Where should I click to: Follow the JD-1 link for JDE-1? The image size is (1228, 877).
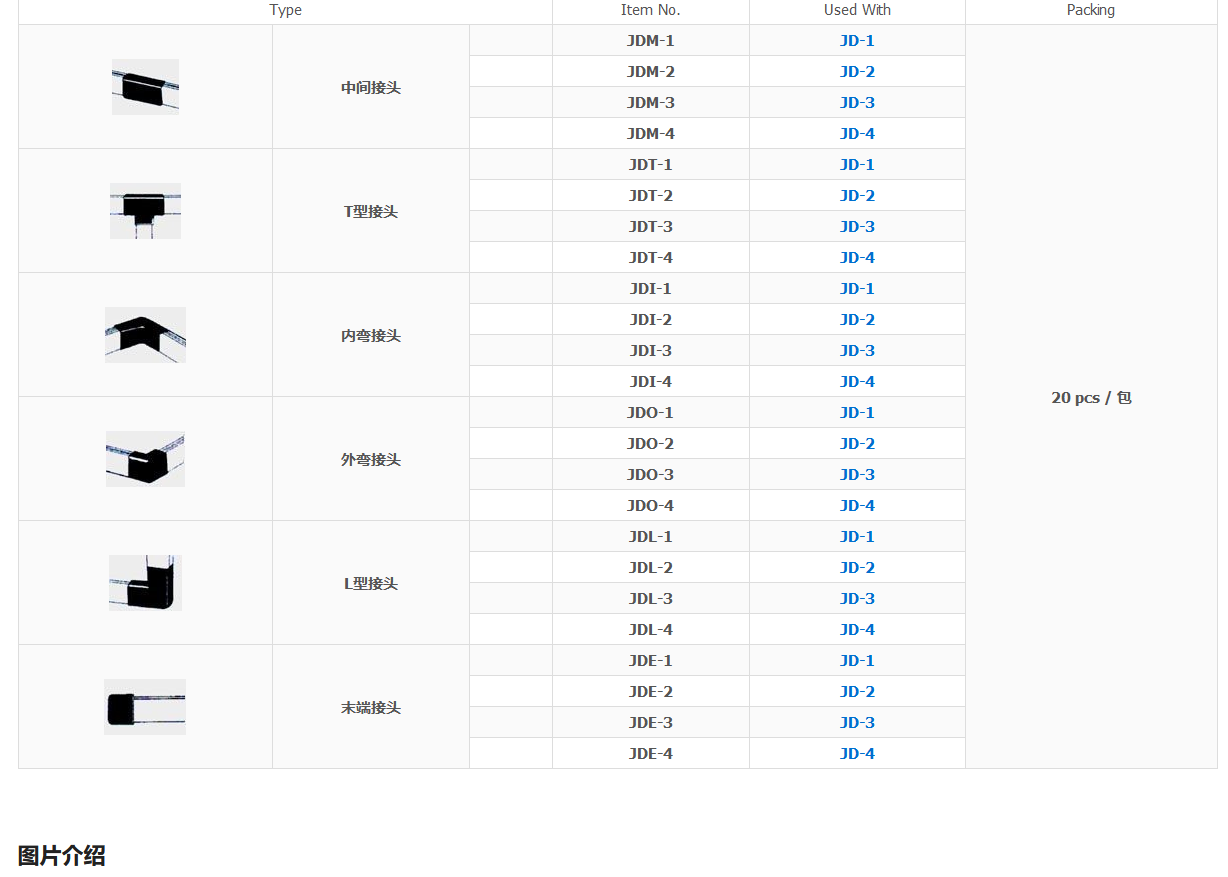857,661
